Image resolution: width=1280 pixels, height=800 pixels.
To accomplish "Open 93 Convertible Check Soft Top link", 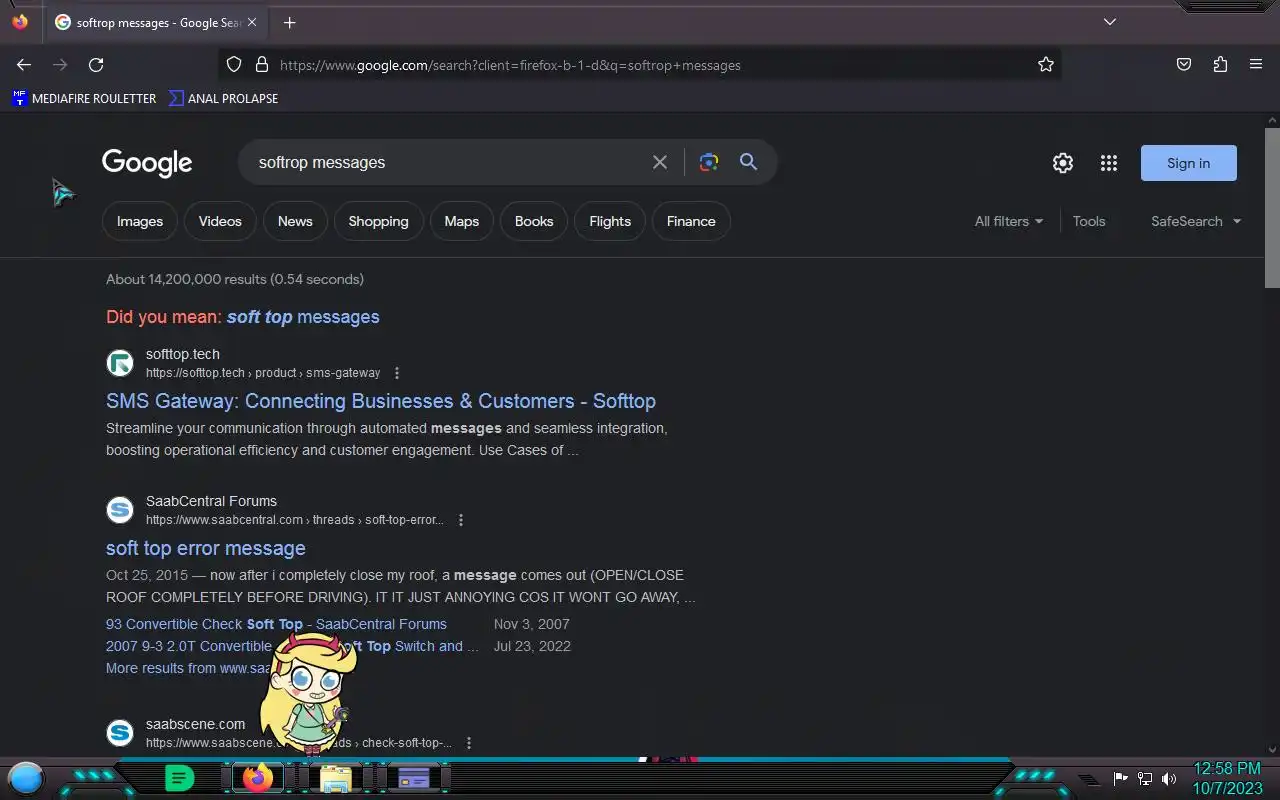I will pos(276,624).
